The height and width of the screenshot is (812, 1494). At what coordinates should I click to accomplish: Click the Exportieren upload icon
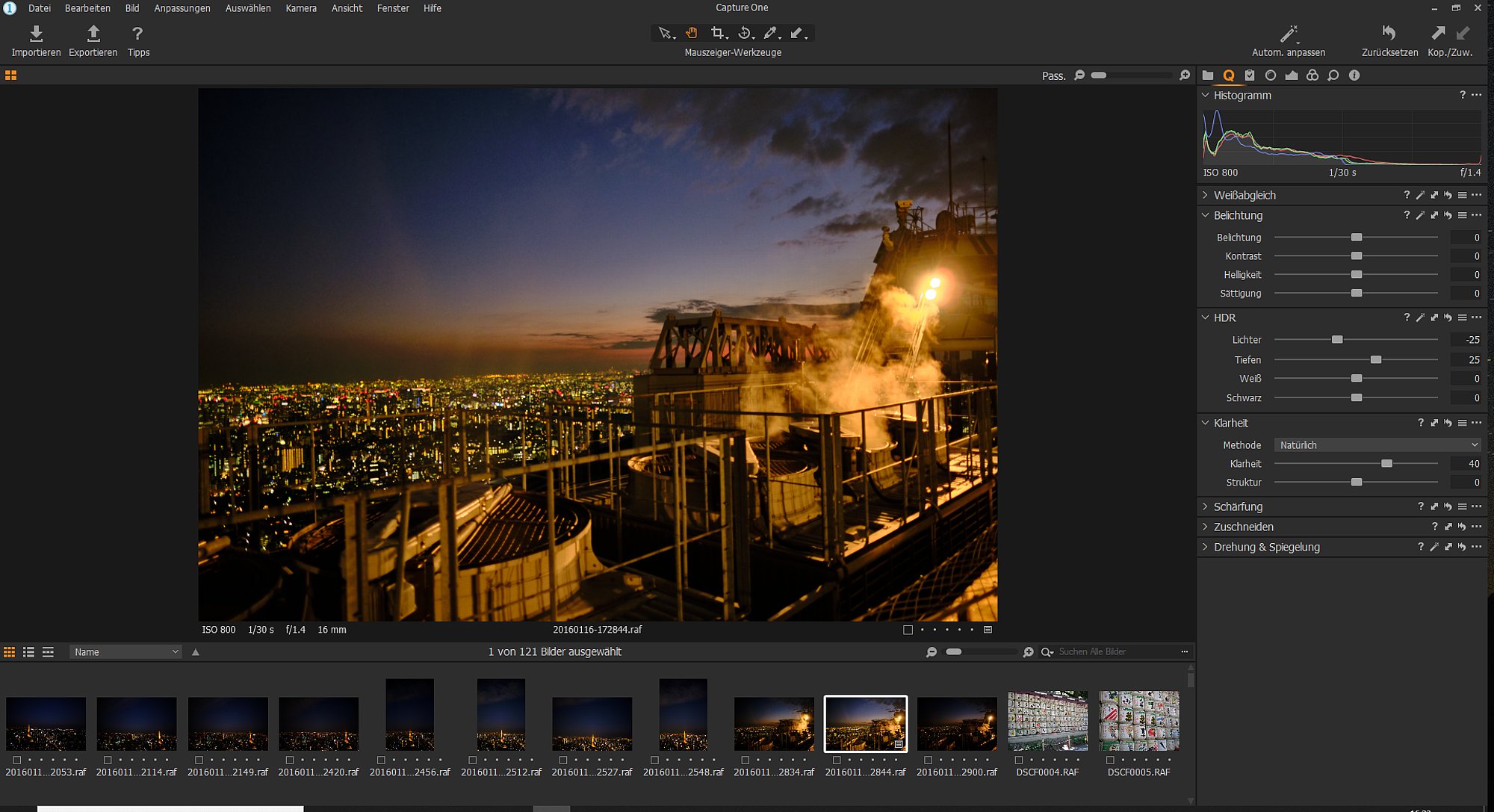(x=93, y=34)
